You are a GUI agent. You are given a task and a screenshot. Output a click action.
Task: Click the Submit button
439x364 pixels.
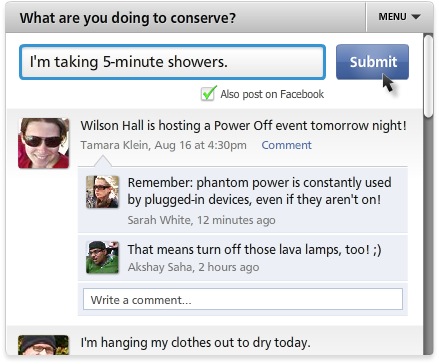[x=372, y=62]
